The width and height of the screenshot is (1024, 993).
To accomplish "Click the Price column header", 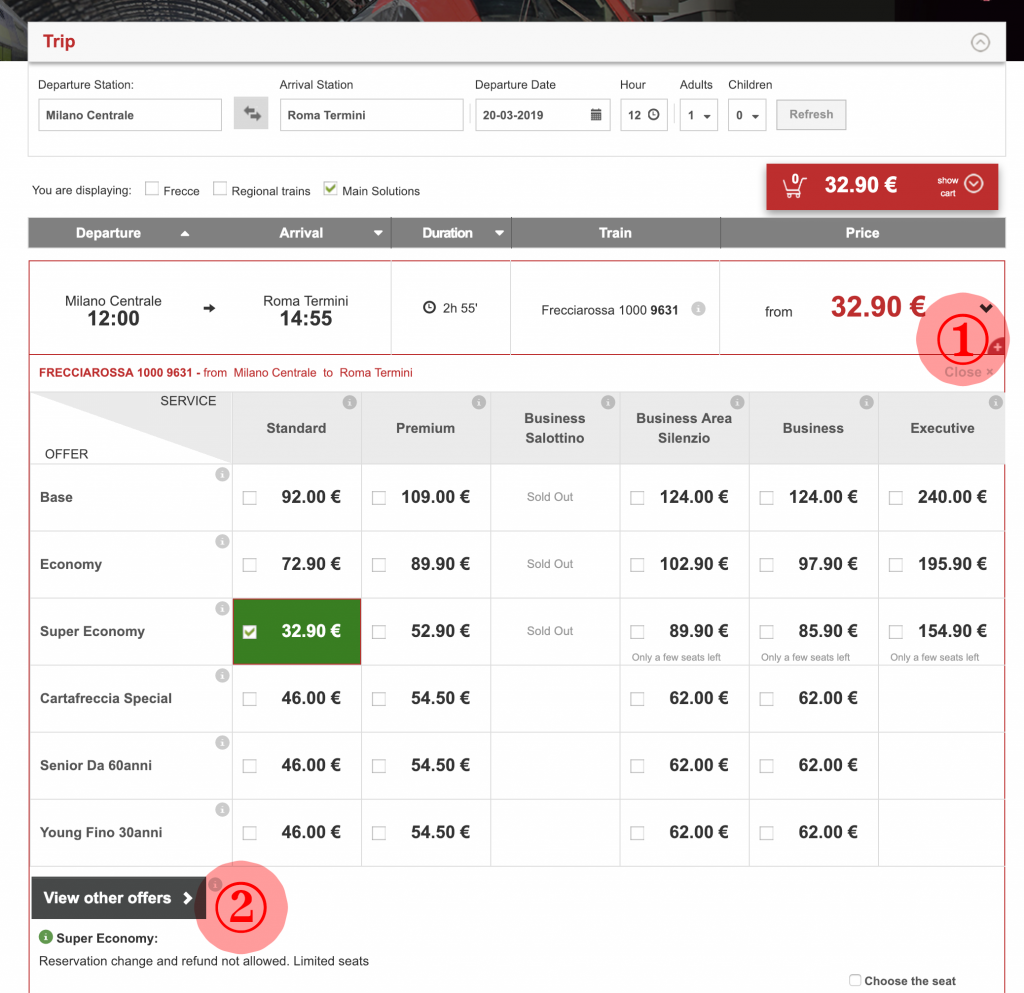I will click(862, 233).
